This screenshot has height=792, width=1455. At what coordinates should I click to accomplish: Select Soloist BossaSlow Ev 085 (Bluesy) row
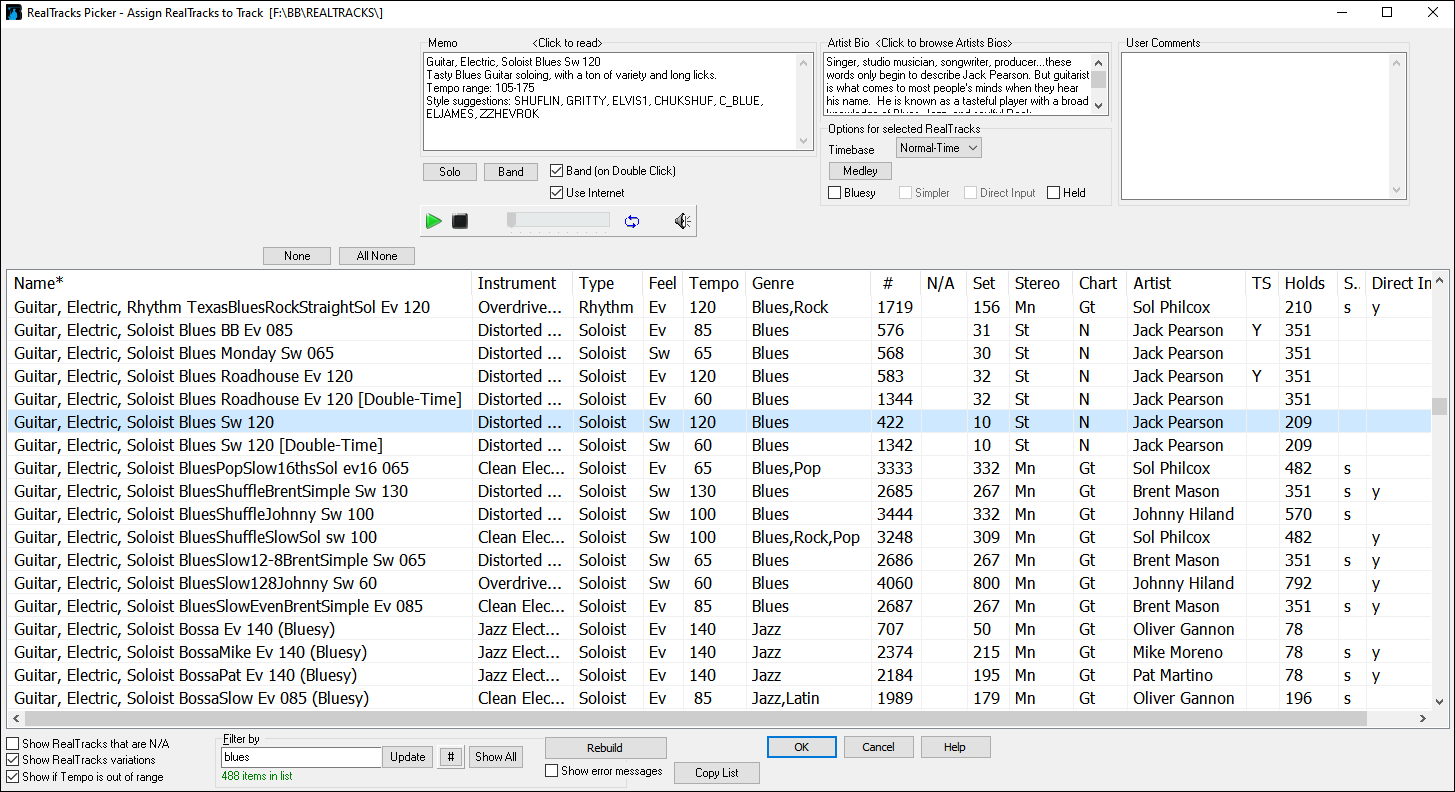(718, 698)
